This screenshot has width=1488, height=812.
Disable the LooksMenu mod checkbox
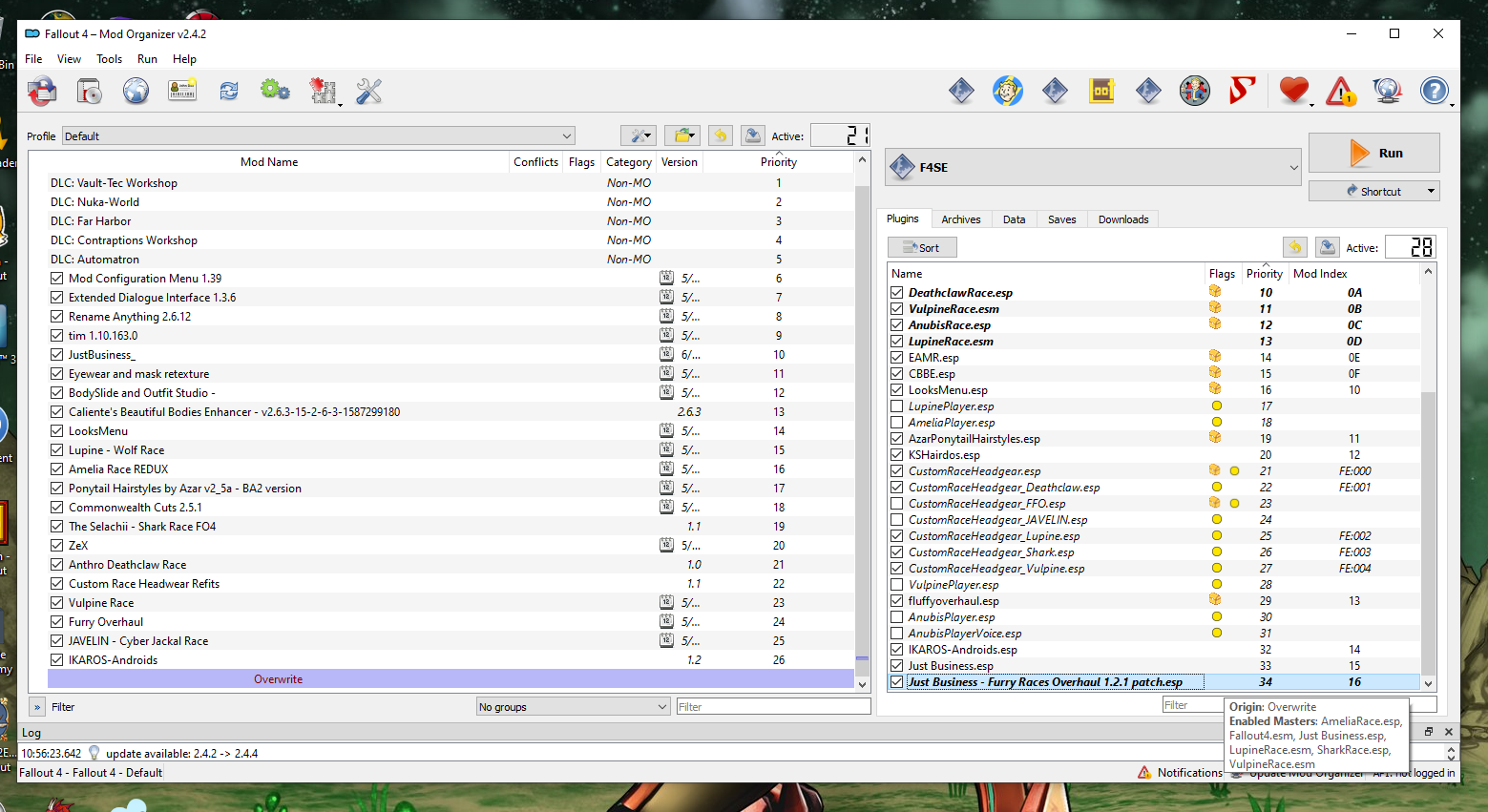(x=57, y=431)
